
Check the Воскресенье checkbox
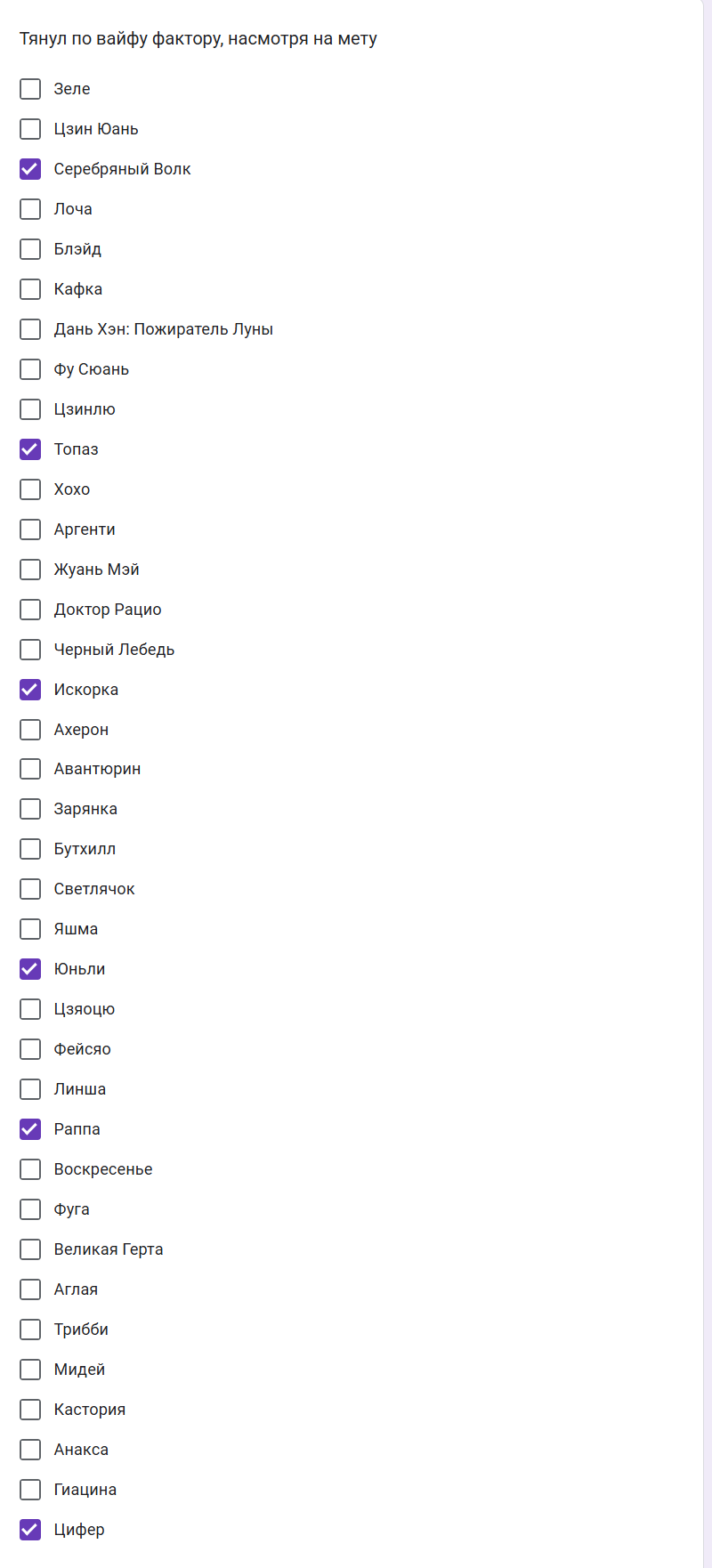tap(30, 1169)
